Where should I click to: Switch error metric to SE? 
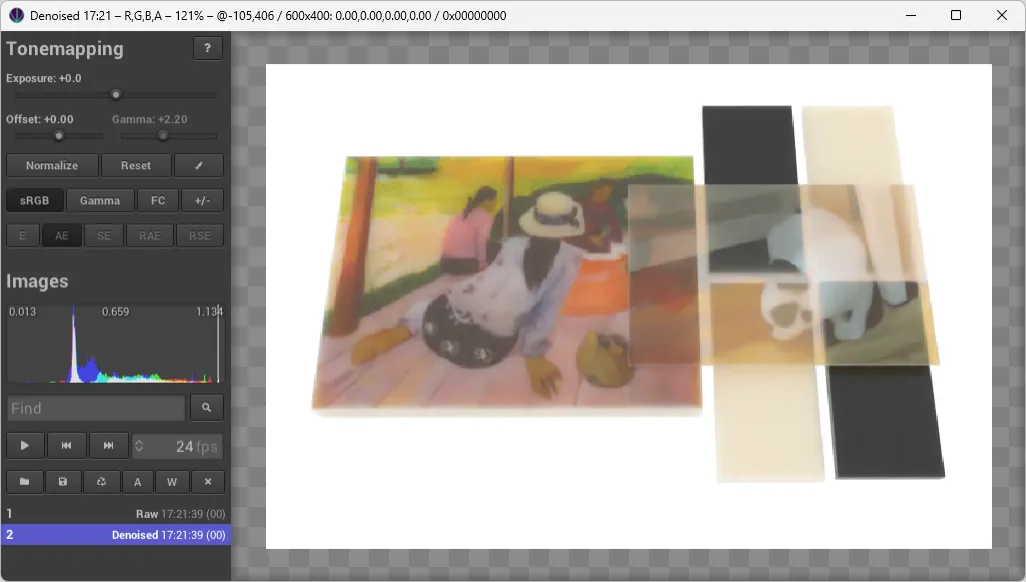[x=102, y=235]
